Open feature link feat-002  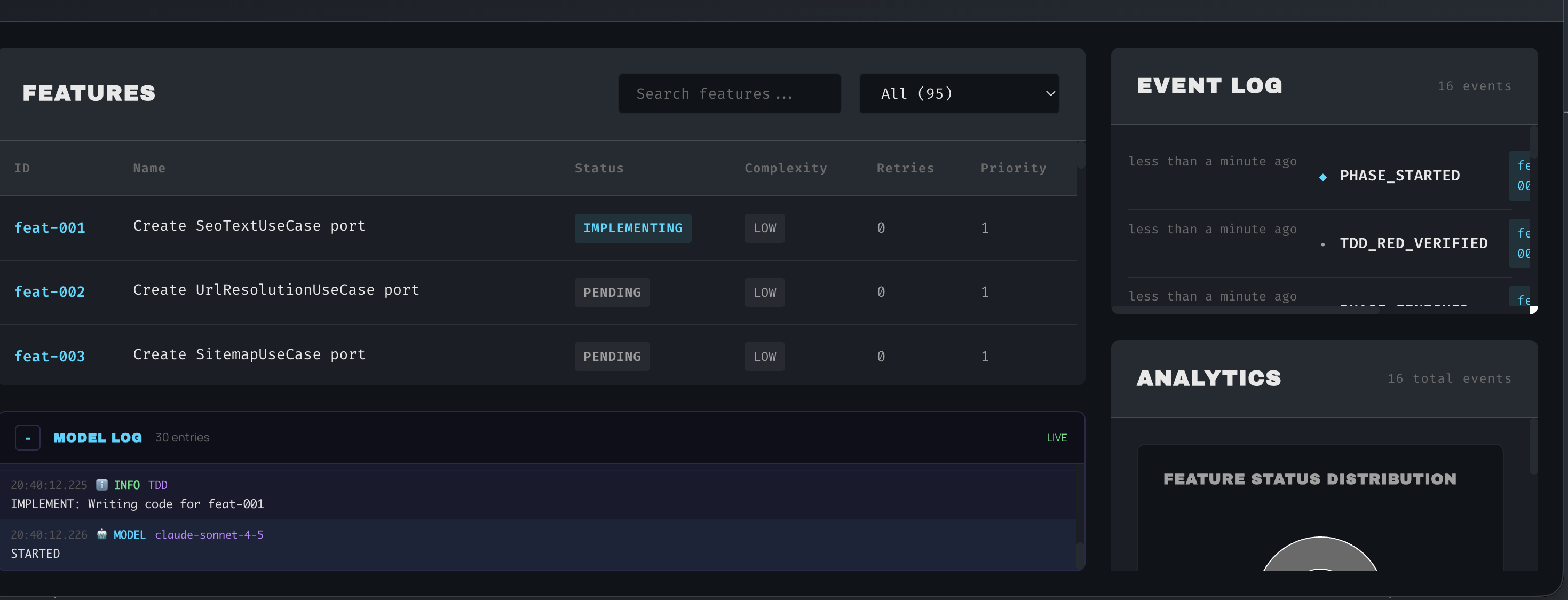(x=49, y=291)
